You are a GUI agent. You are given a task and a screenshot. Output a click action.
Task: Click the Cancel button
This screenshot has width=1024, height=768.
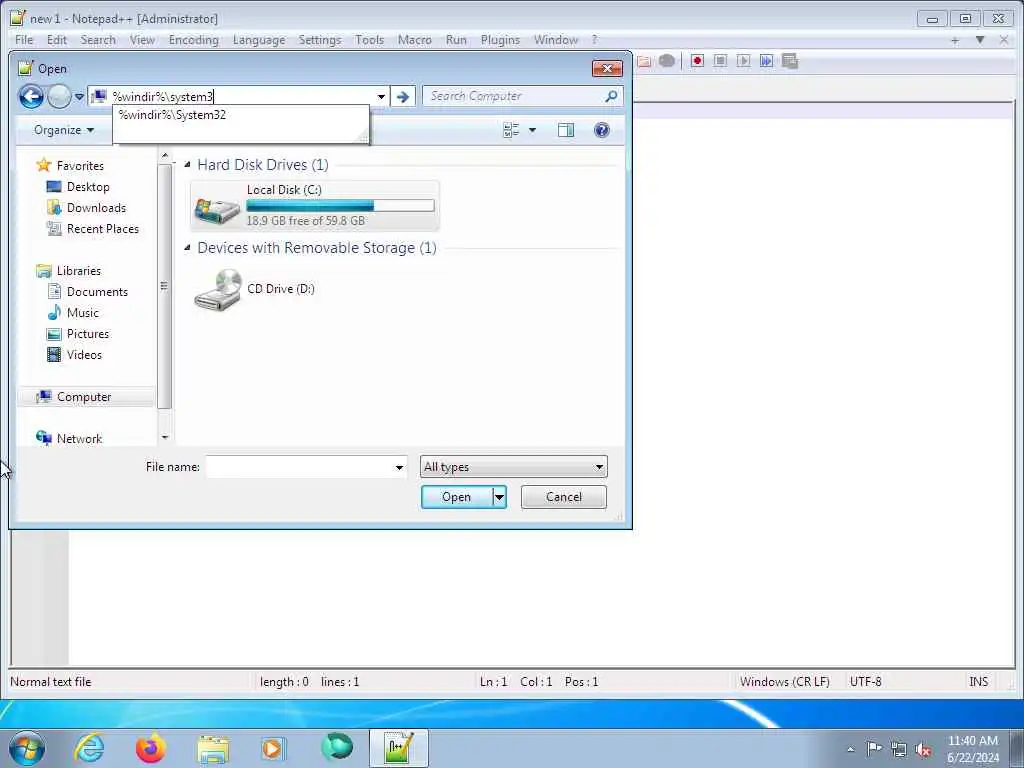pos(564,497)
